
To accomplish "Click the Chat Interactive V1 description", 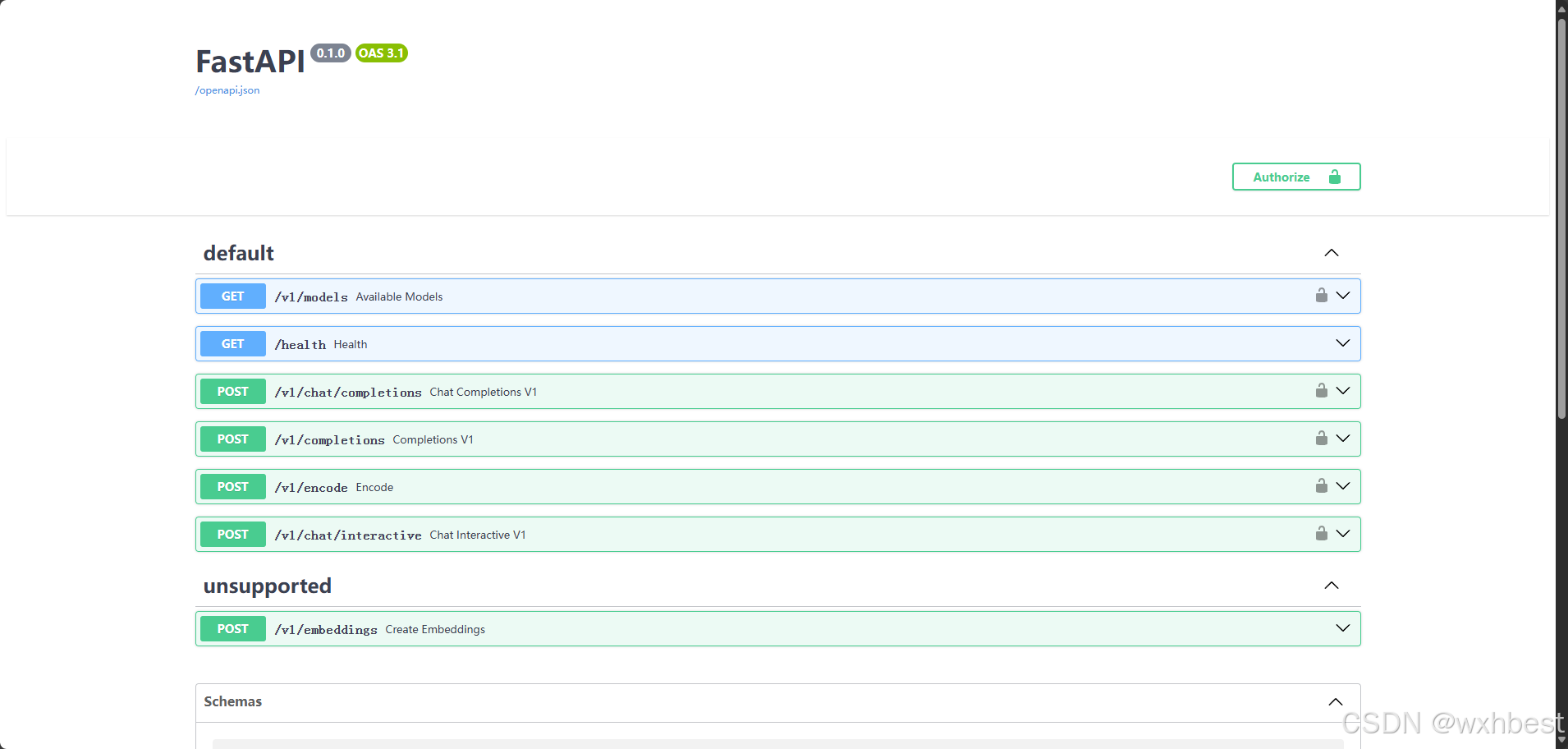I will (x=478, y=535).
